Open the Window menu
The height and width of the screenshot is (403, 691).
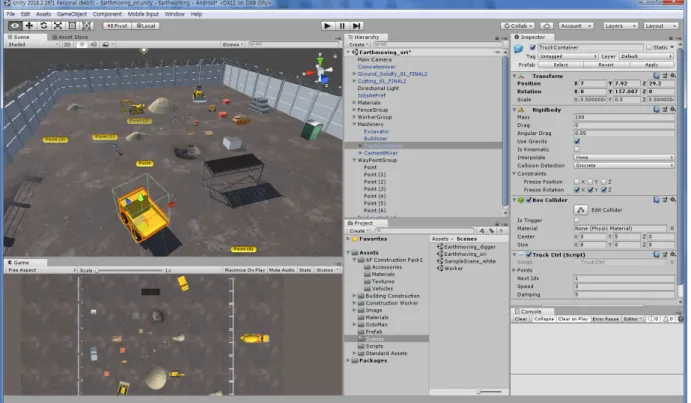tap(175, 14)
